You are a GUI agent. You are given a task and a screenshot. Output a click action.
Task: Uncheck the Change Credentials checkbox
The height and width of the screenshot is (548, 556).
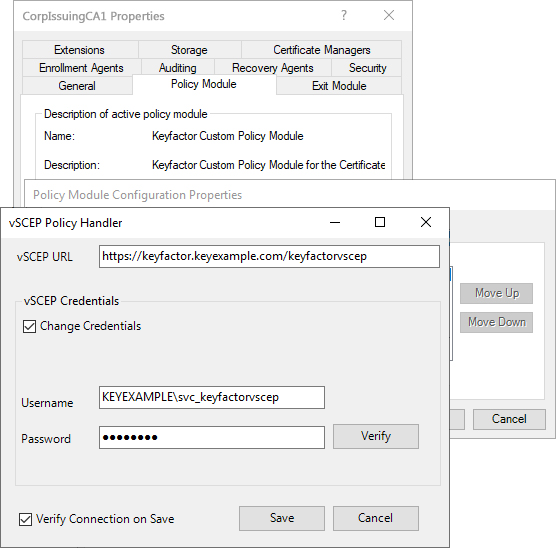(x=29, y=326)
